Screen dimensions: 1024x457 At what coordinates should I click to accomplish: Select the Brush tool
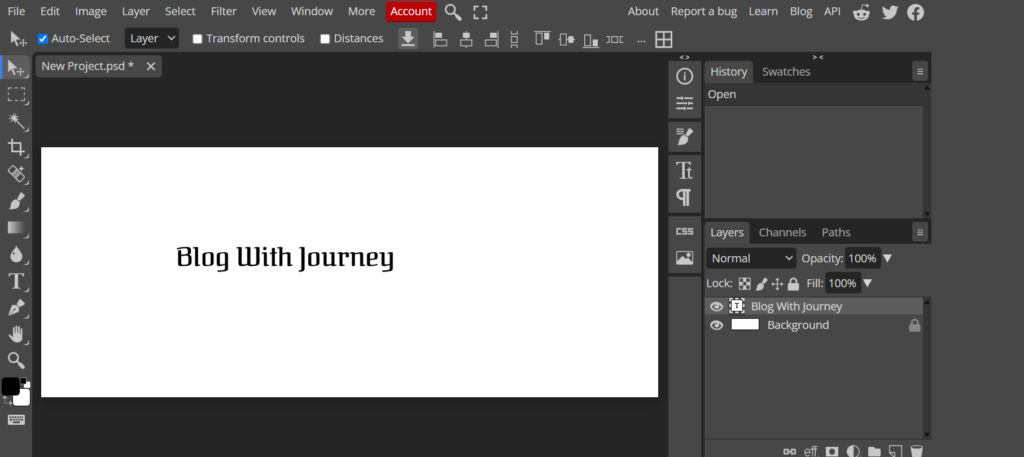pyautogui.click(x=16, y=201)
